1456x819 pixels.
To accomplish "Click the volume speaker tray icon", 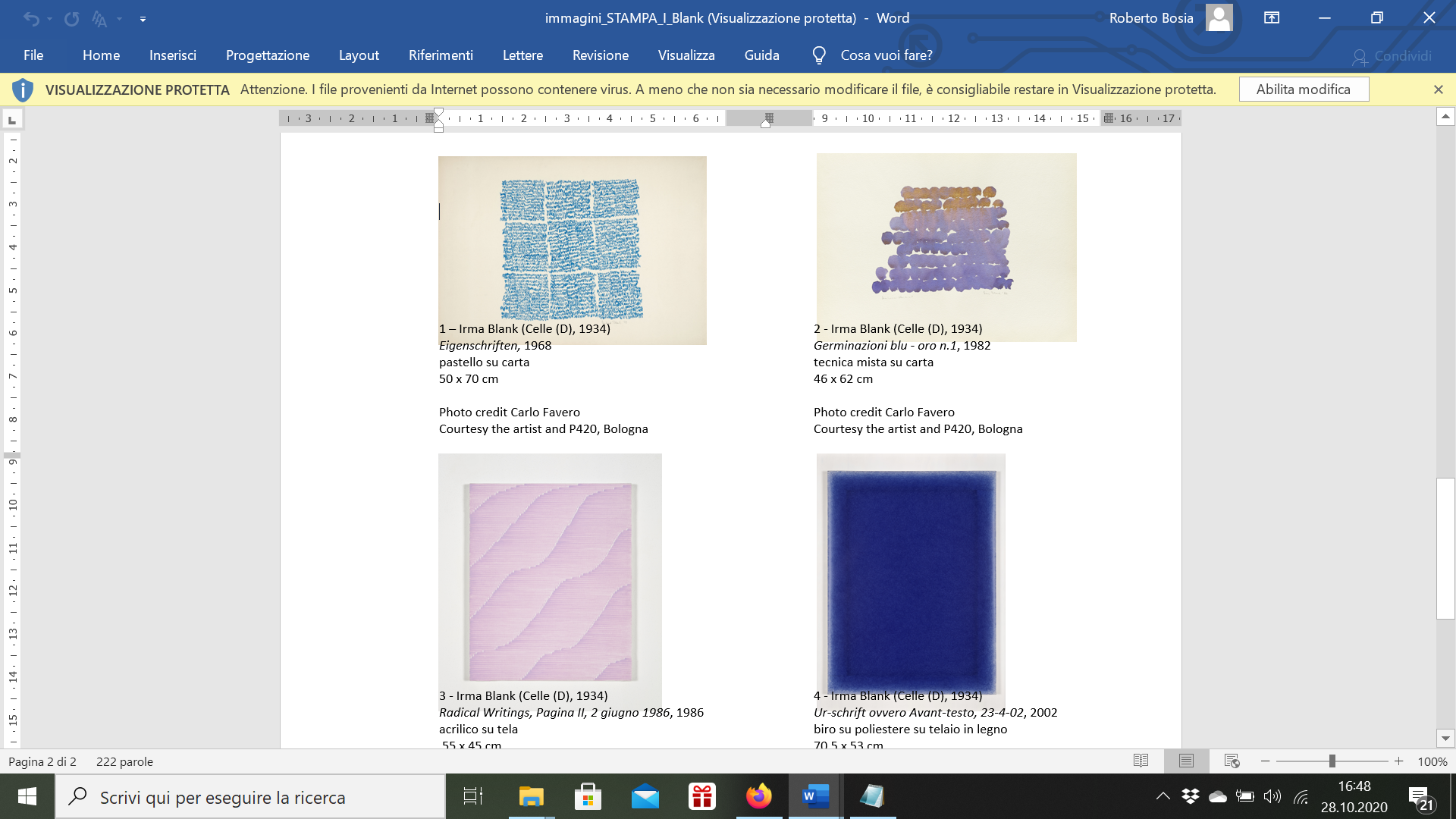I will (x=1272, y=796).
